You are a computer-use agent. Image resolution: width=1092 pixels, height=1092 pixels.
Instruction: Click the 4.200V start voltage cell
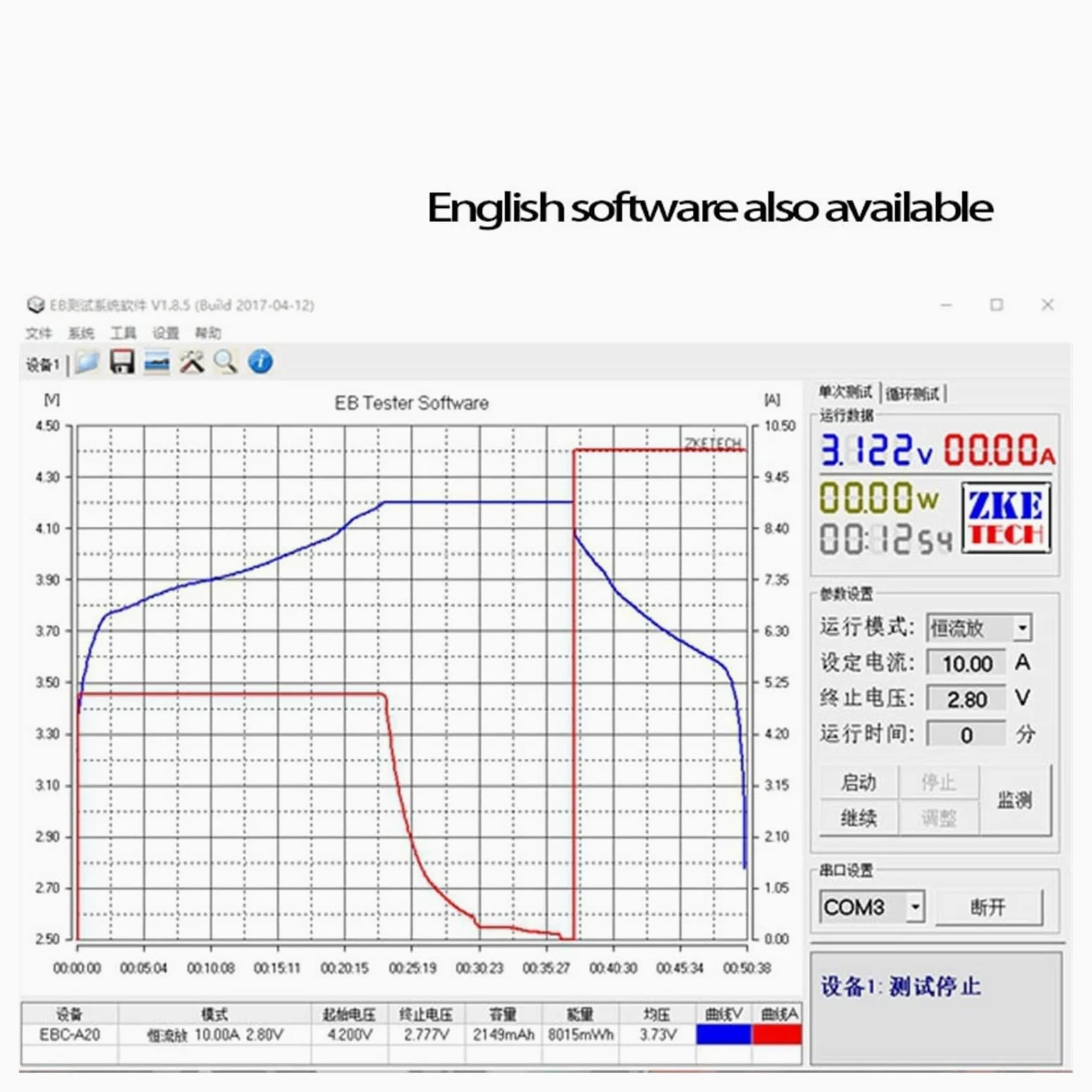click(349, 1035)
